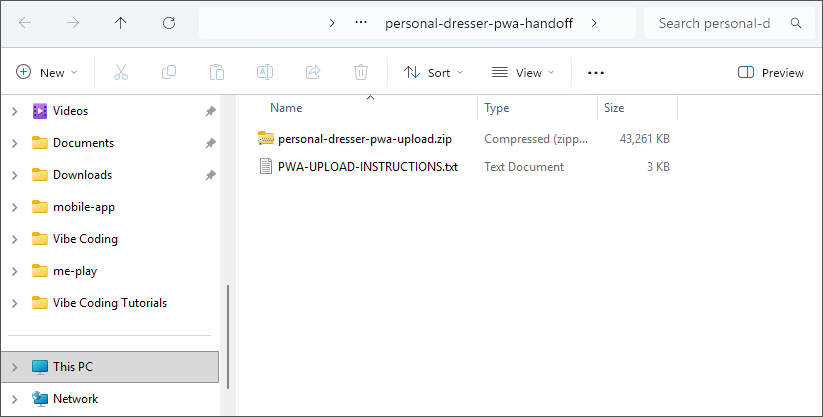The height and width of the screenshot is (417, 823).
Task: Refresh the current folder view
Action: 168,23
